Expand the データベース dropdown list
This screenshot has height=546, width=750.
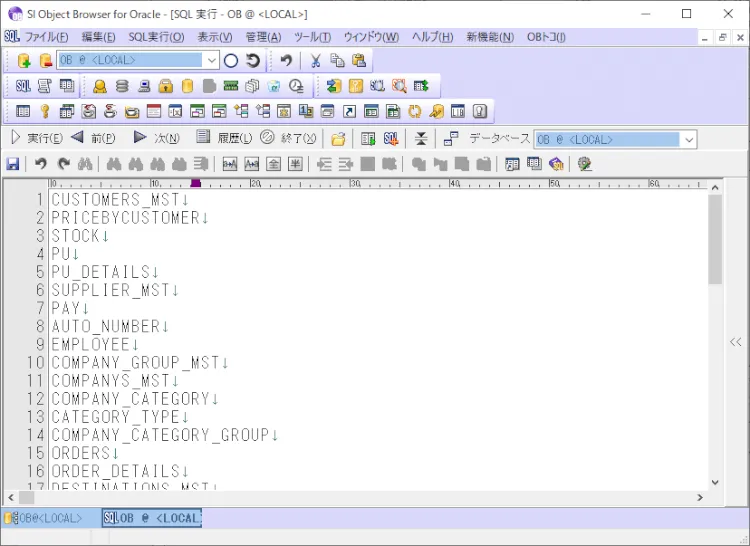(x=688, y=140)
